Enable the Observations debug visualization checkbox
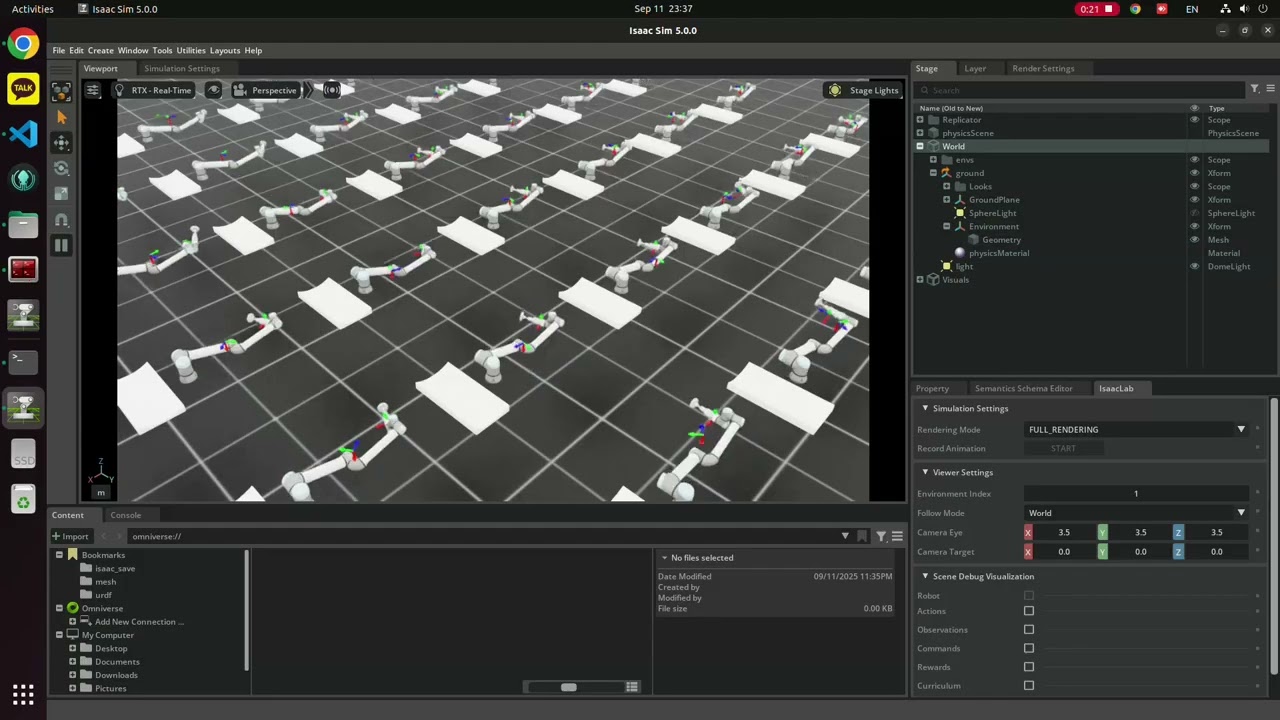Viewport: 1280px width, 720px height. tap(1029, 630)
